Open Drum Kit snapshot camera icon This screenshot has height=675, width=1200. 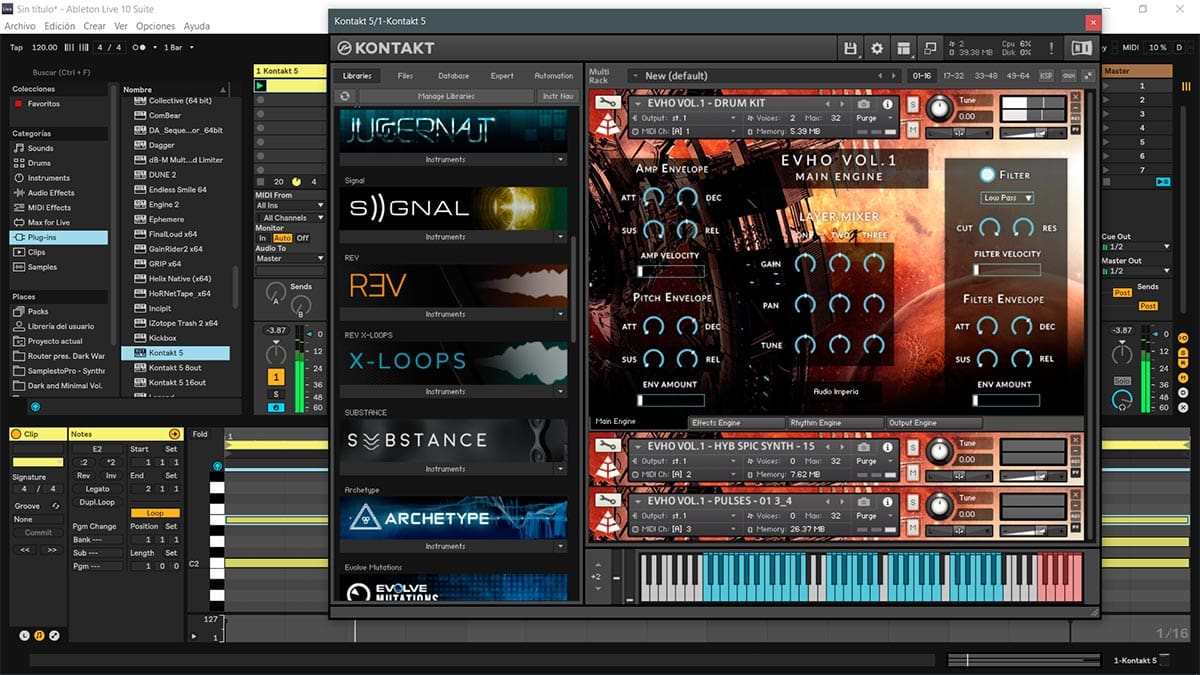864,104
